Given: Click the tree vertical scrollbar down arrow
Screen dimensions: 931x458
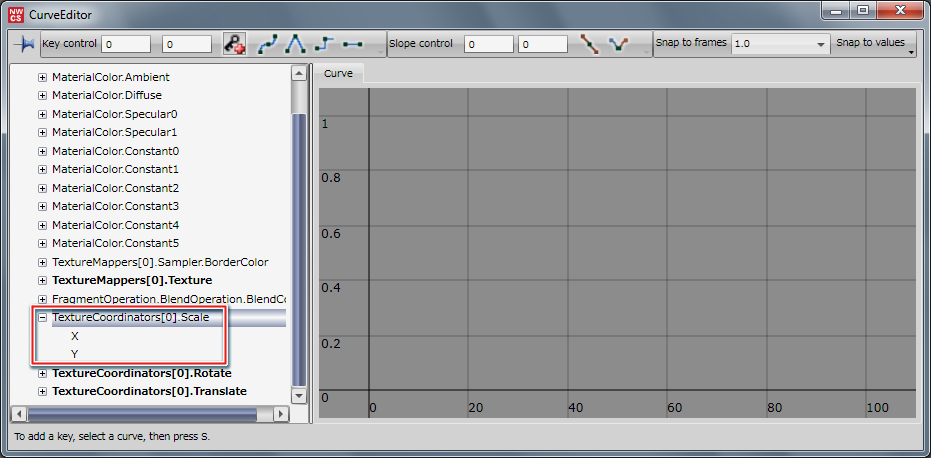Looking at the screenshot, I should (x=298, y=396).
